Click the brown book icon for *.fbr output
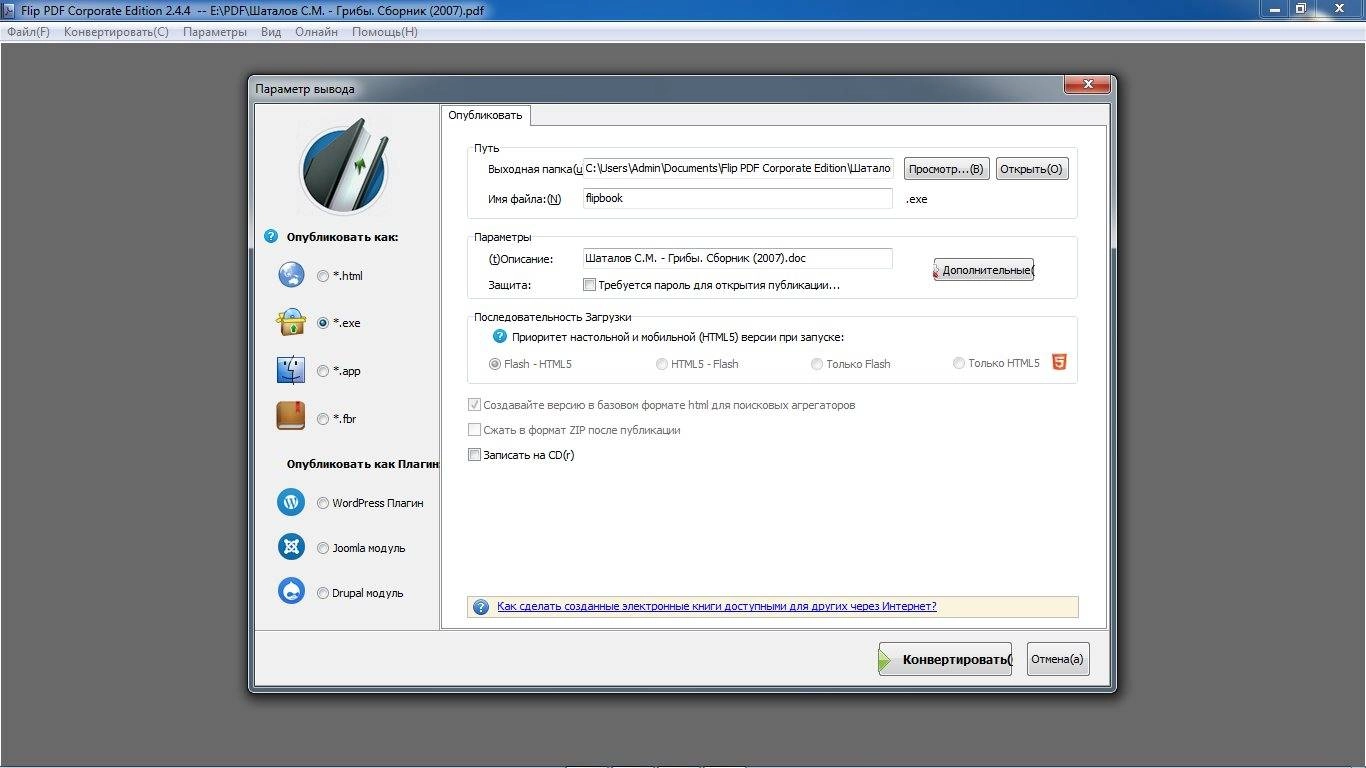This screenshot has height=768, width=1366. tap(291, 417)
